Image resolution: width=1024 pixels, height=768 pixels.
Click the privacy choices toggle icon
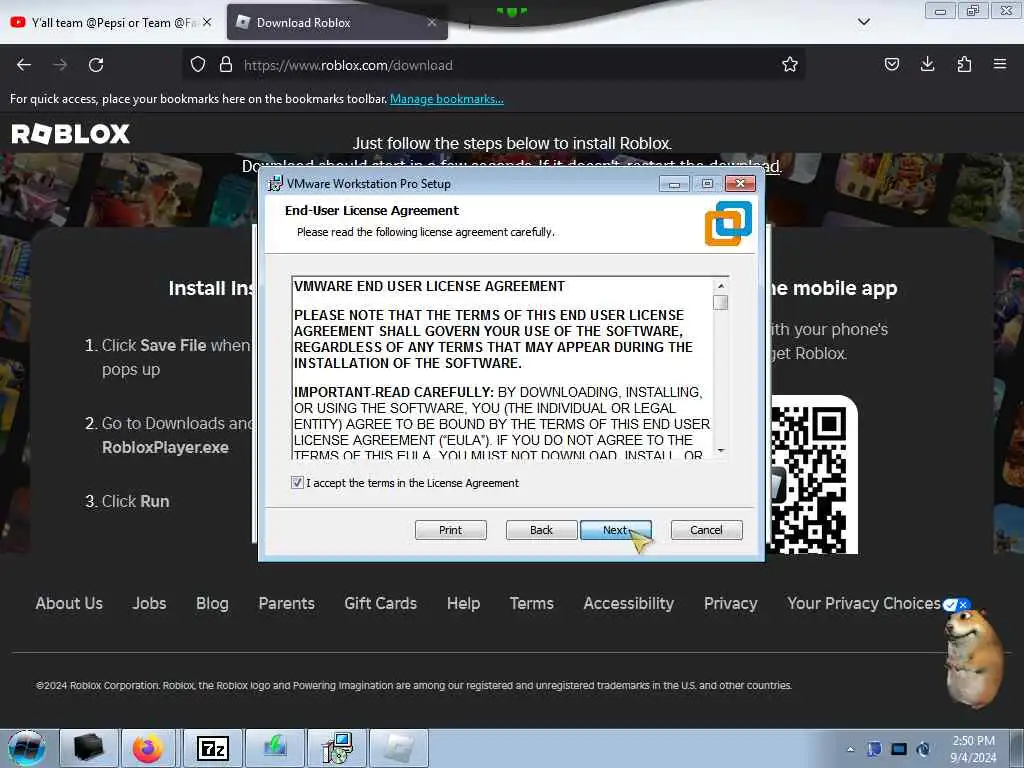point(957,605)
